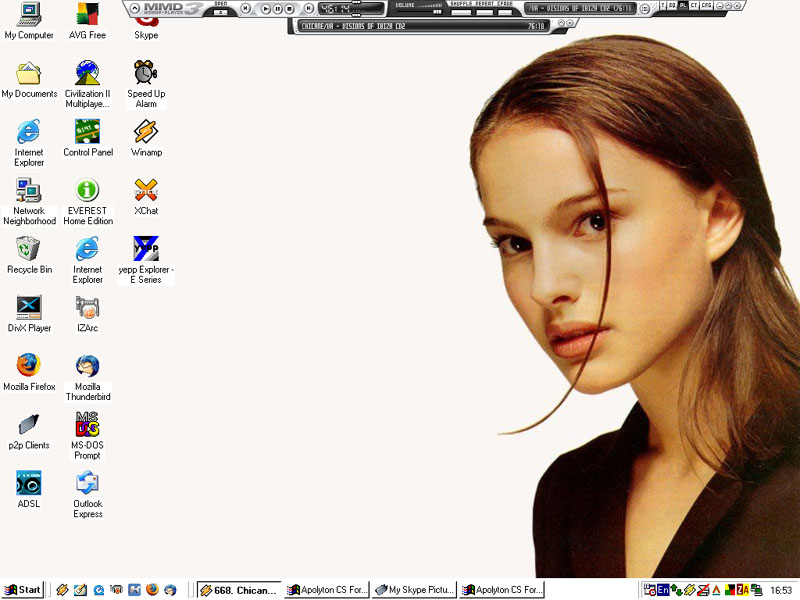The width and height of the screenshot is (800, 600).
Task: Toggle Shuffle in the media player
Action: coord(460,12)
